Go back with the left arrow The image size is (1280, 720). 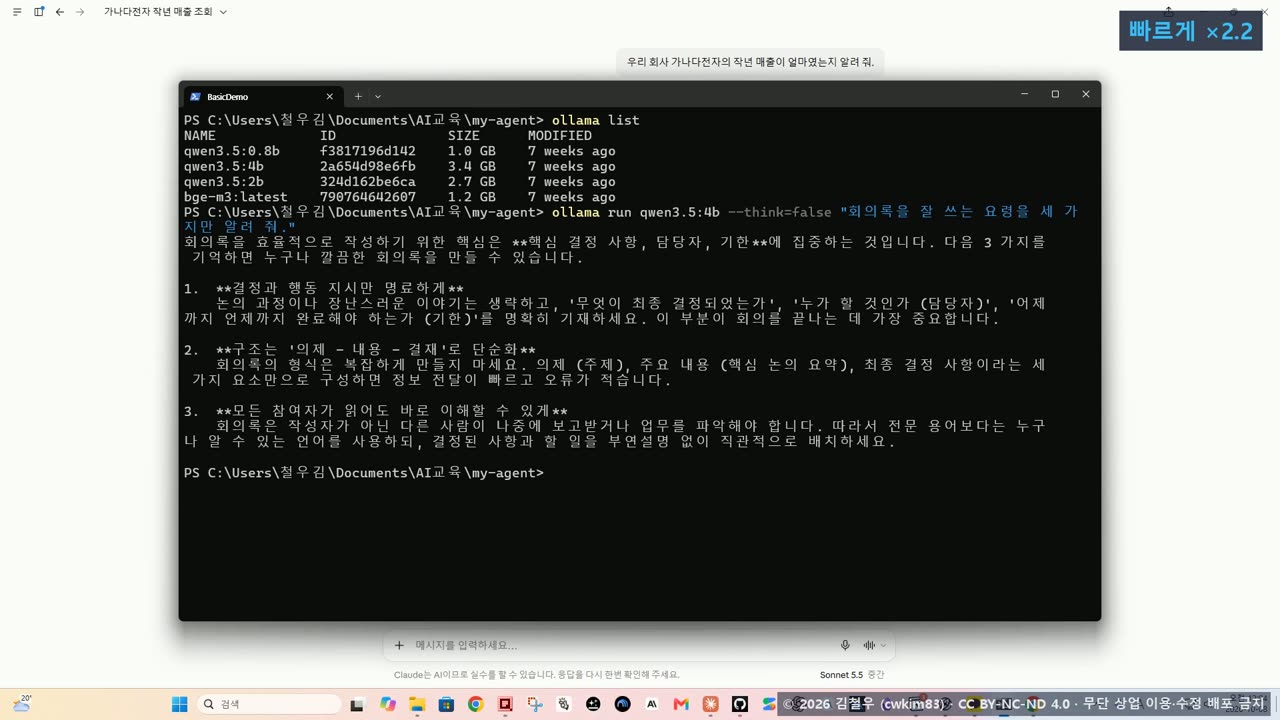click(x=60, y=12)
